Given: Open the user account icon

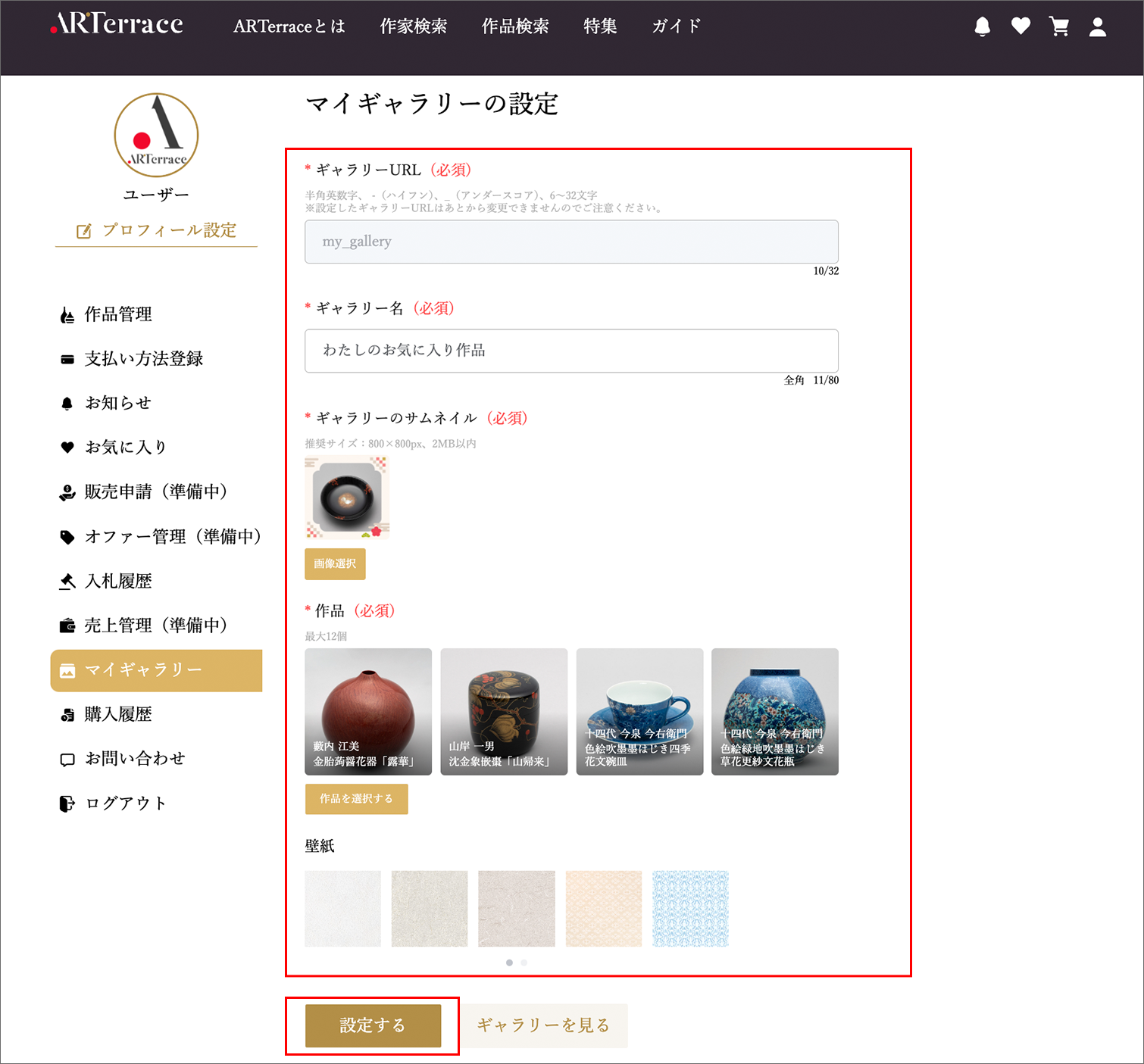Looking at the screenshot, I should tap(1098, 27).
